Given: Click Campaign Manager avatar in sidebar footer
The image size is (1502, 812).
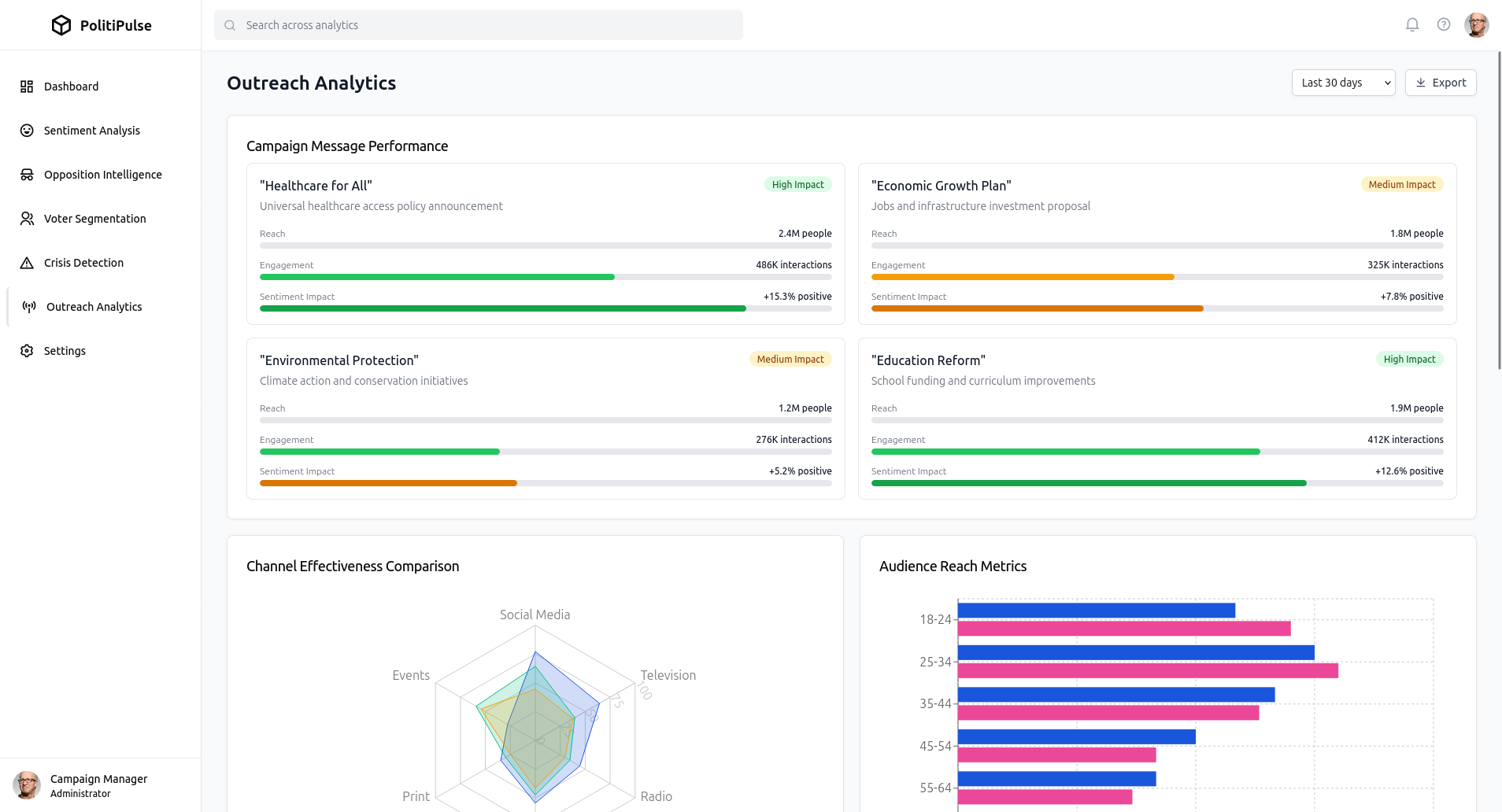Looking at the screenshot, I should click(27, 785).
